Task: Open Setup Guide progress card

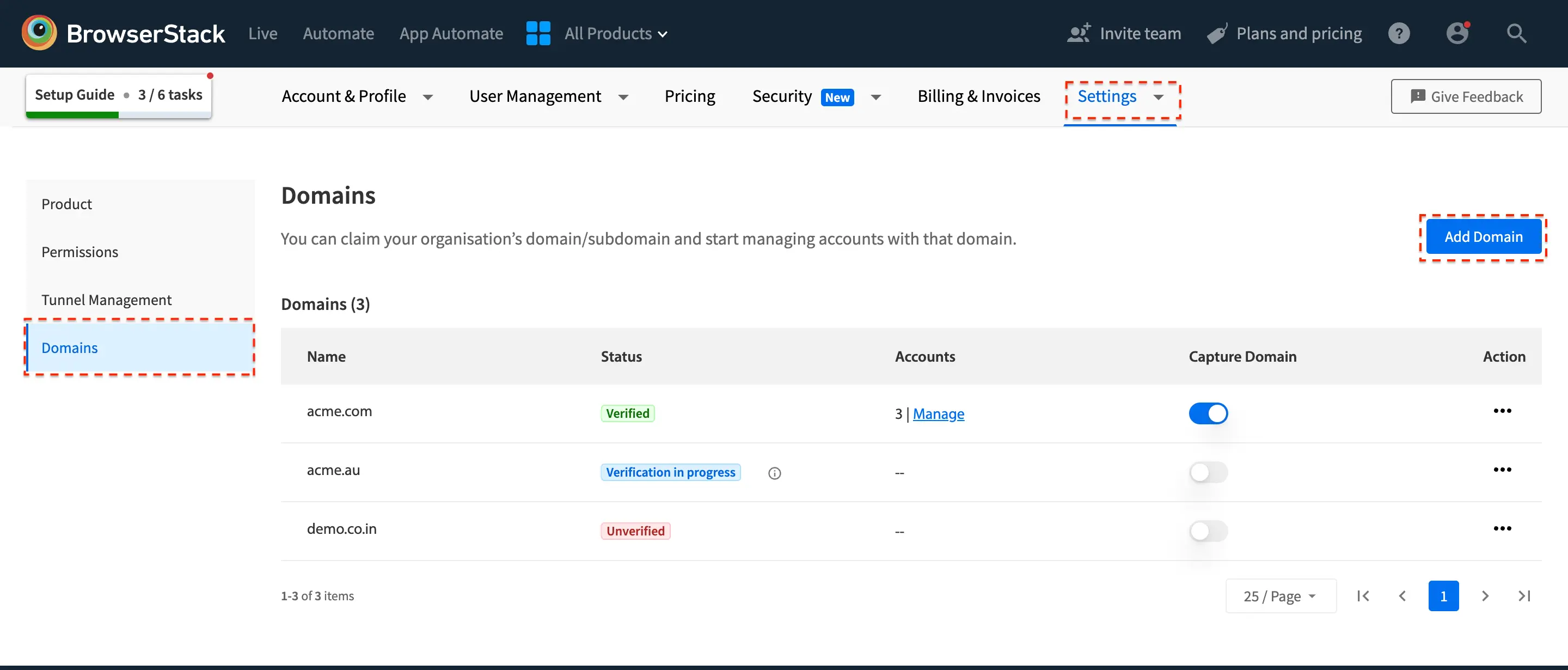Action: click(118, 95)
